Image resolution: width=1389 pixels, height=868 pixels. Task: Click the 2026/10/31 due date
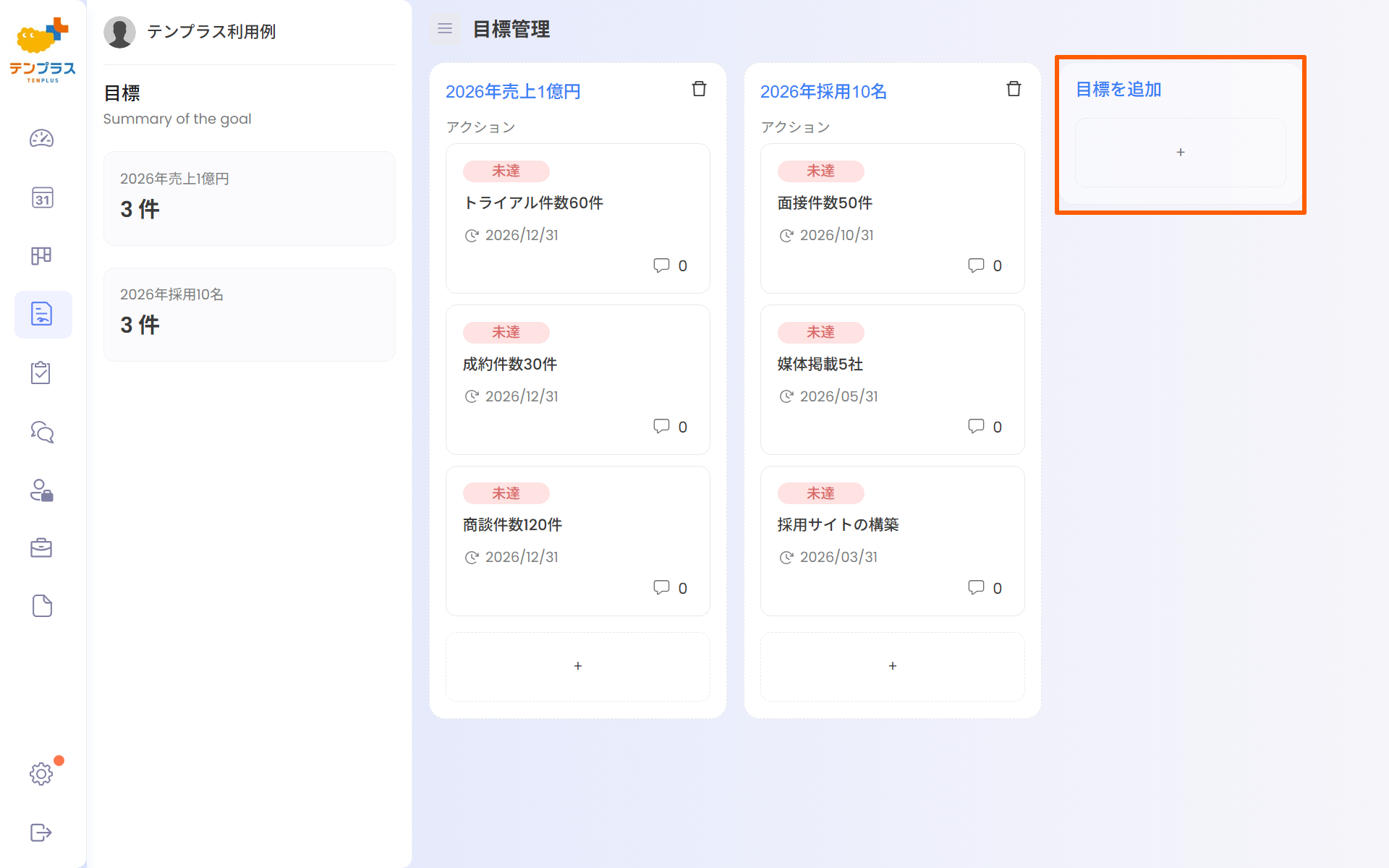tap(837, 235)
